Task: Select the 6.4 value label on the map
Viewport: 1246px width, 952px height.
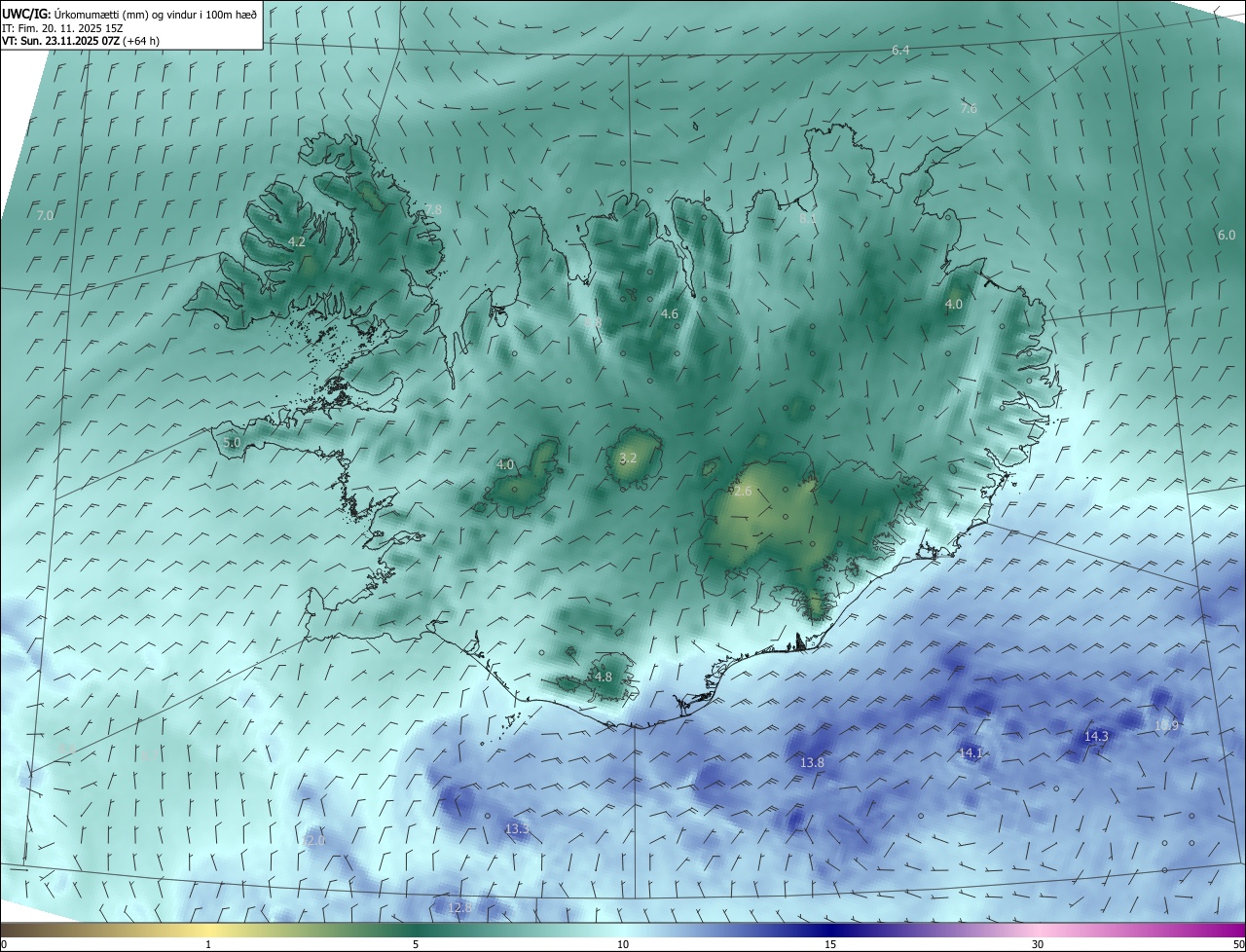Action: click(900, 50)
